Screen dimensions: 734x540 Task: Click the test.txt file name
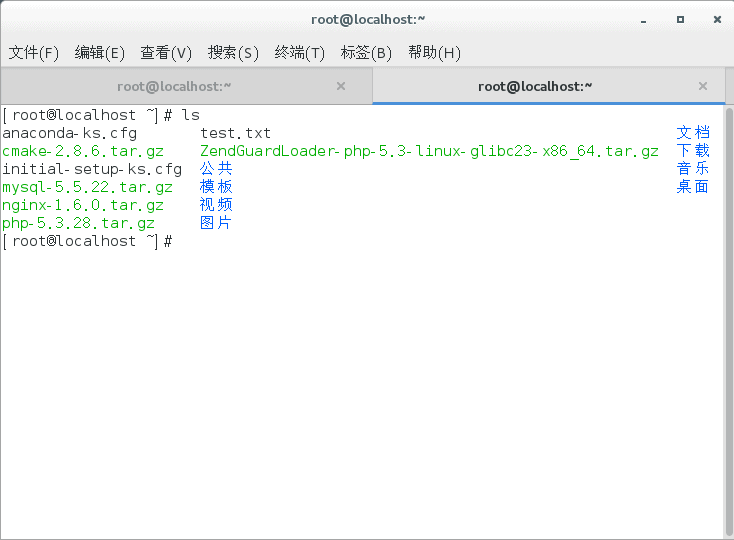[x=236, y=133]
